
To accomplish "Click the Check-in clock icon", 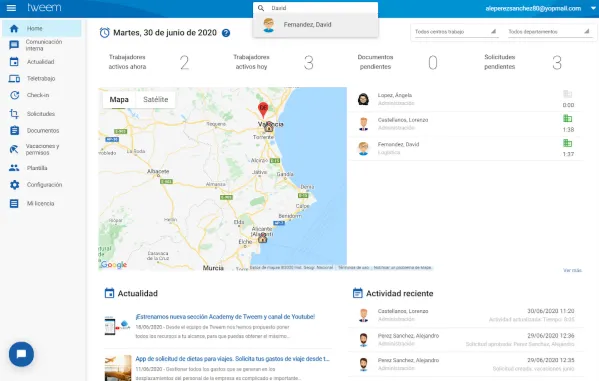I will 14,95.
